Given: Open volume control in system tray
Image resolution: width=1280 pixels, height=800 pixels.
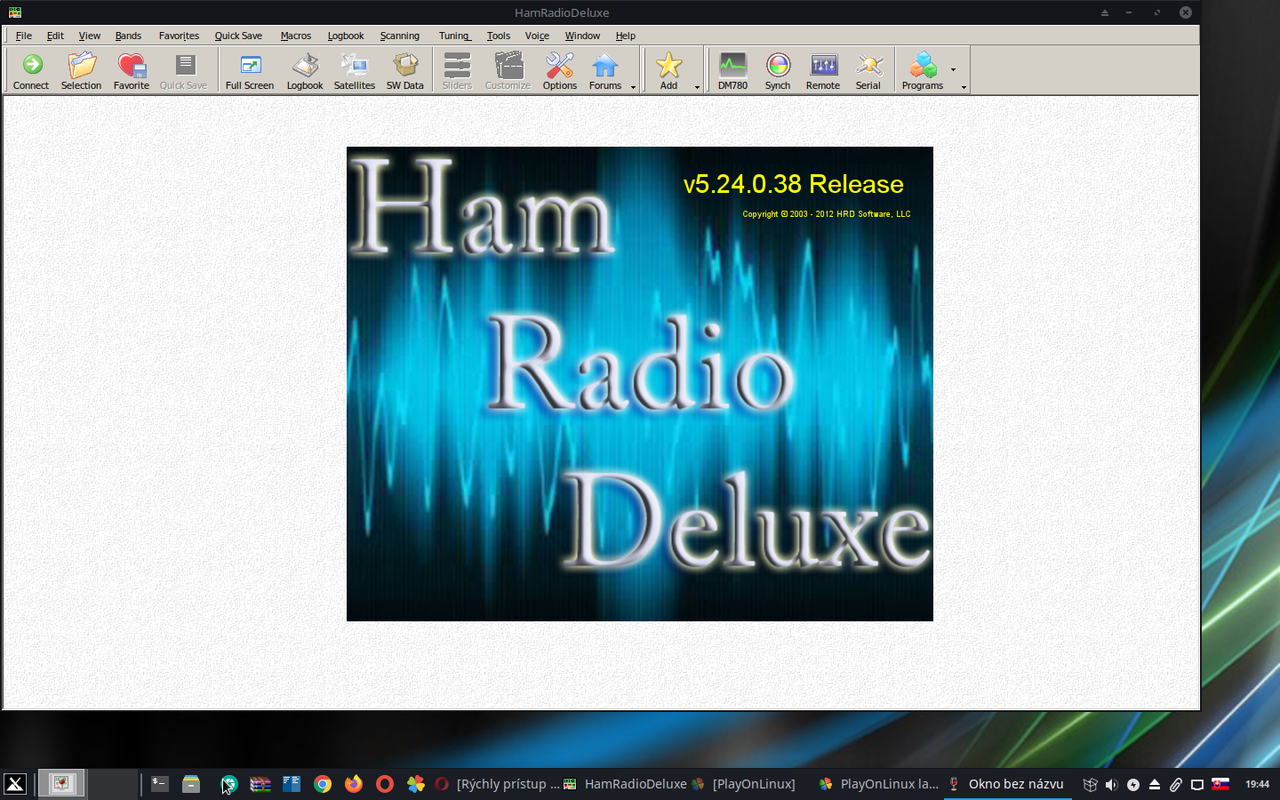Looking at the screenshot, I should point(1111,784).
